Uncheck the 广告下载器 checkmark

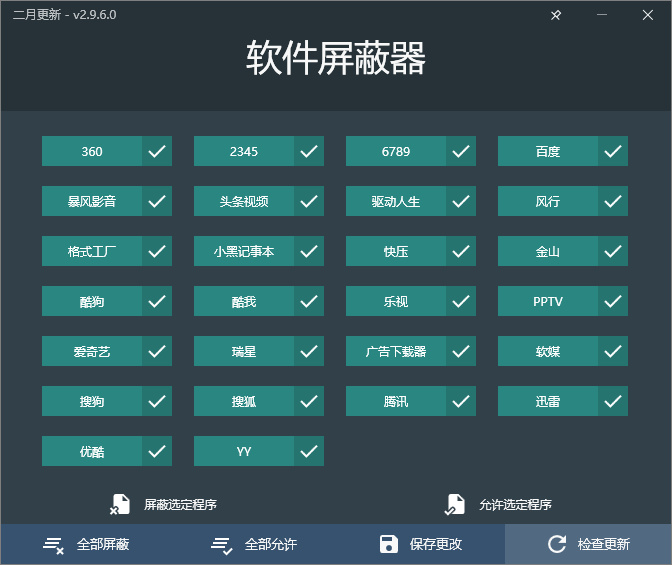coord(461,351)
